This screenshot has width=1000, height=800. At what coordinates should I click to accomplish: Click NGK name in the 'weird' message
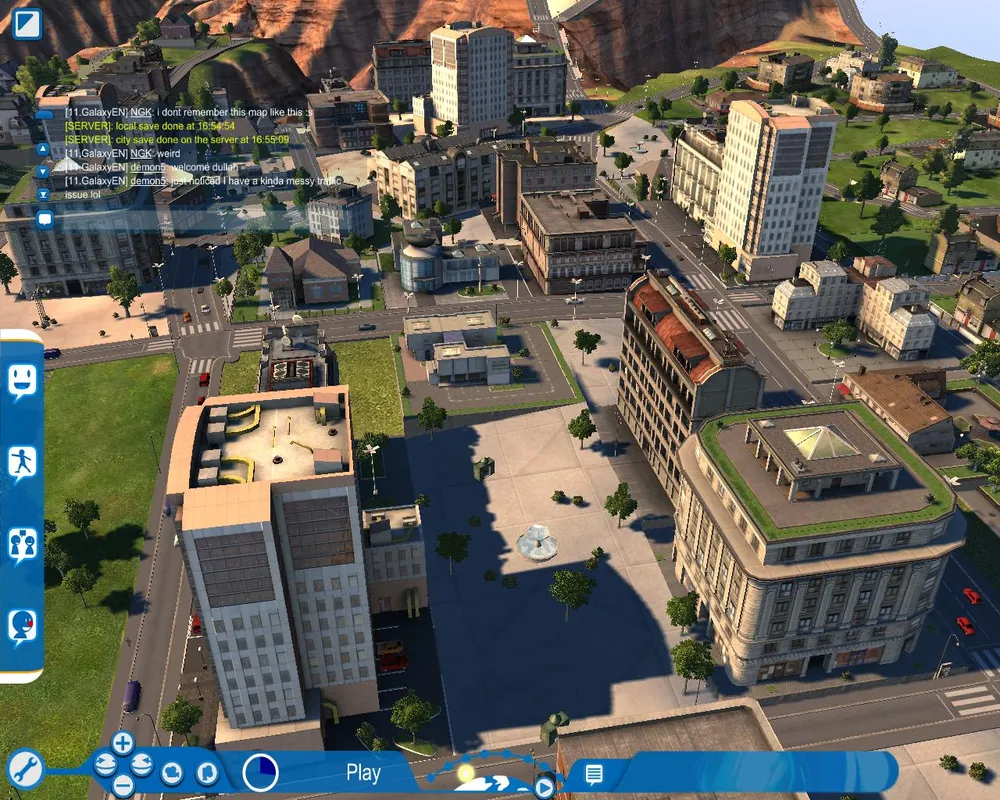coord(142,154)
